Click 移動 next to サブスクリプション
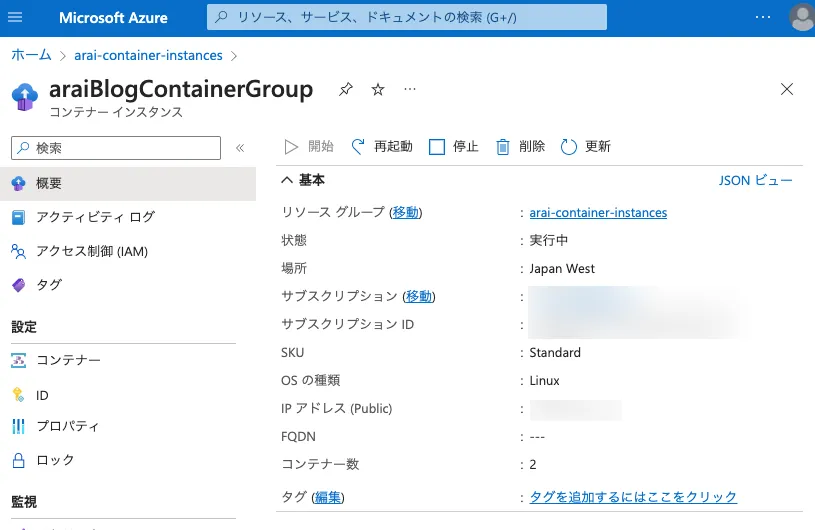 point(418,296)
